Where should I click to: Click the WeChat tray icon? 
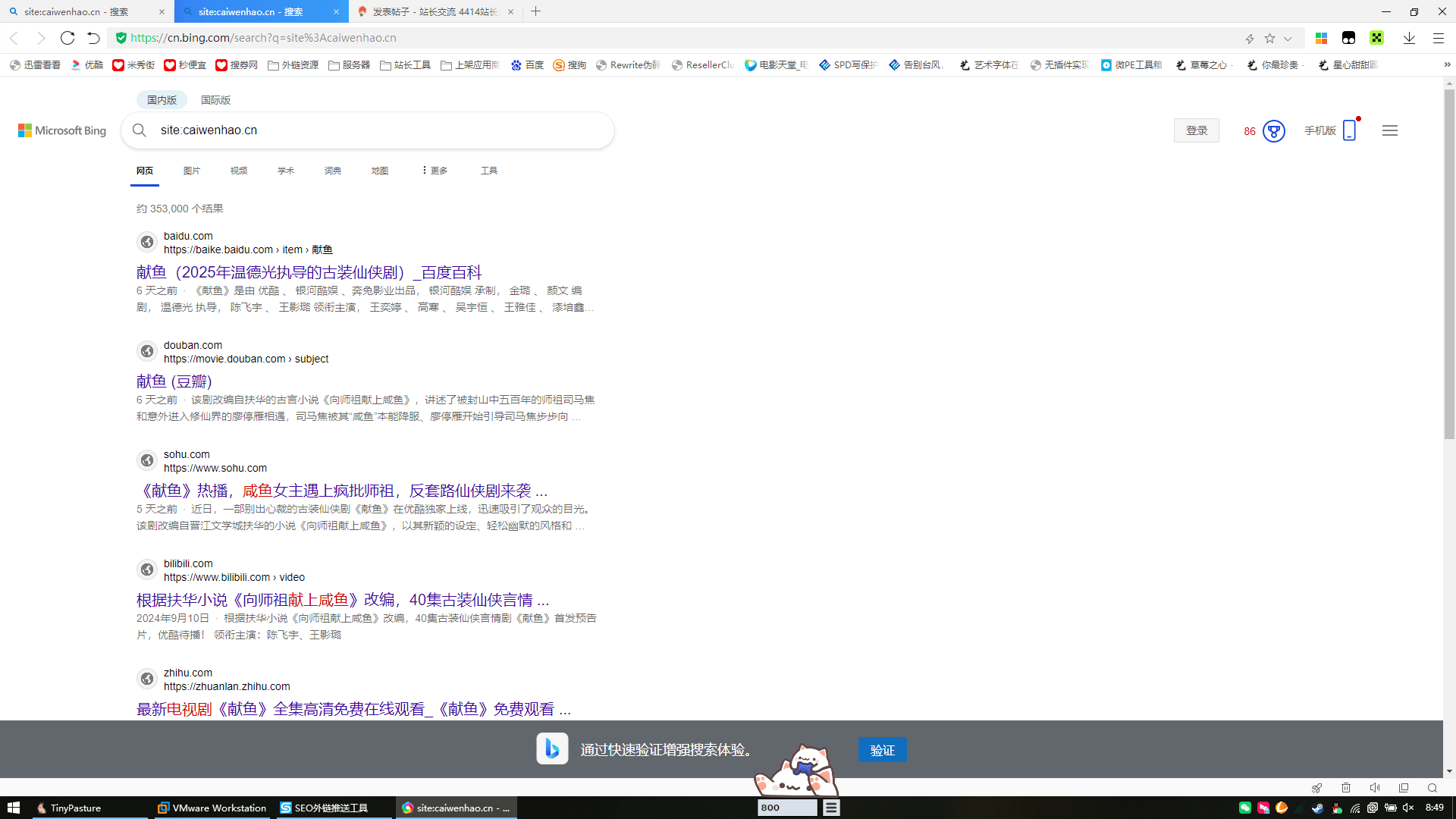[x=1245, y=808]
